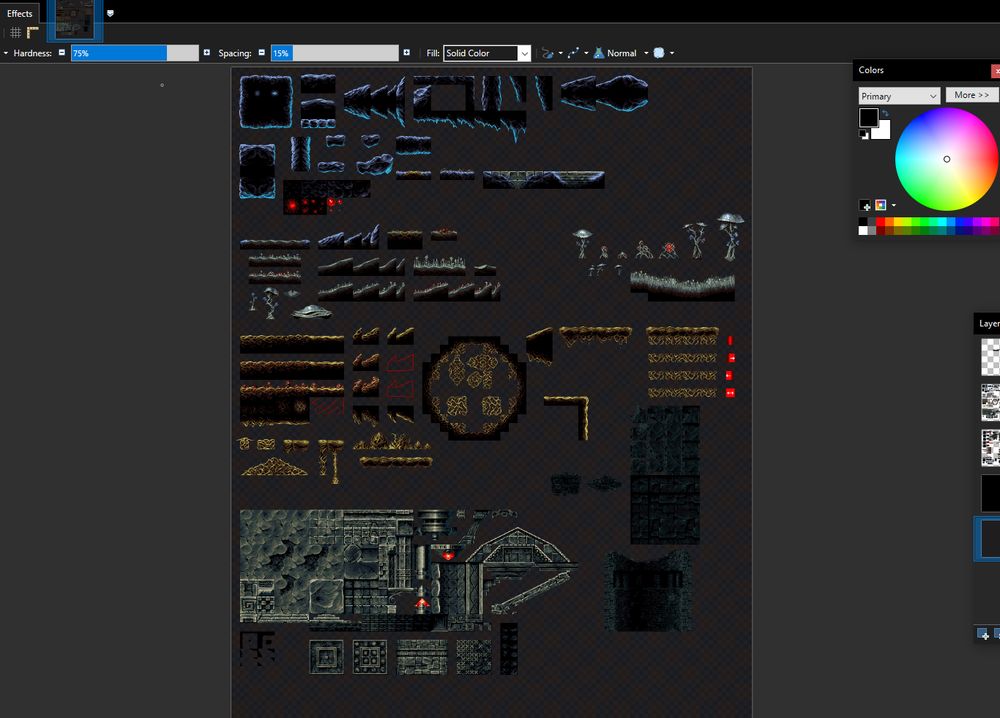
Task: Open the palette menu dropdown arrow
Action: [893, 205]
